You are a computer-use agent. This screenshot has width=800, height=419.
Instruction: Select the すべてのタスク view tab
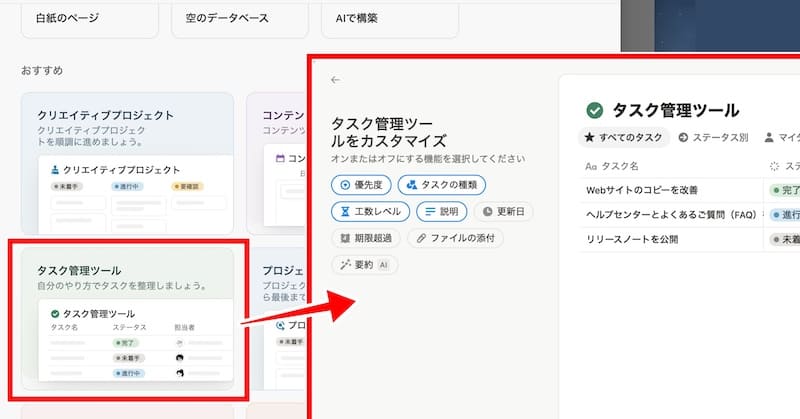[x=622, y=137]
